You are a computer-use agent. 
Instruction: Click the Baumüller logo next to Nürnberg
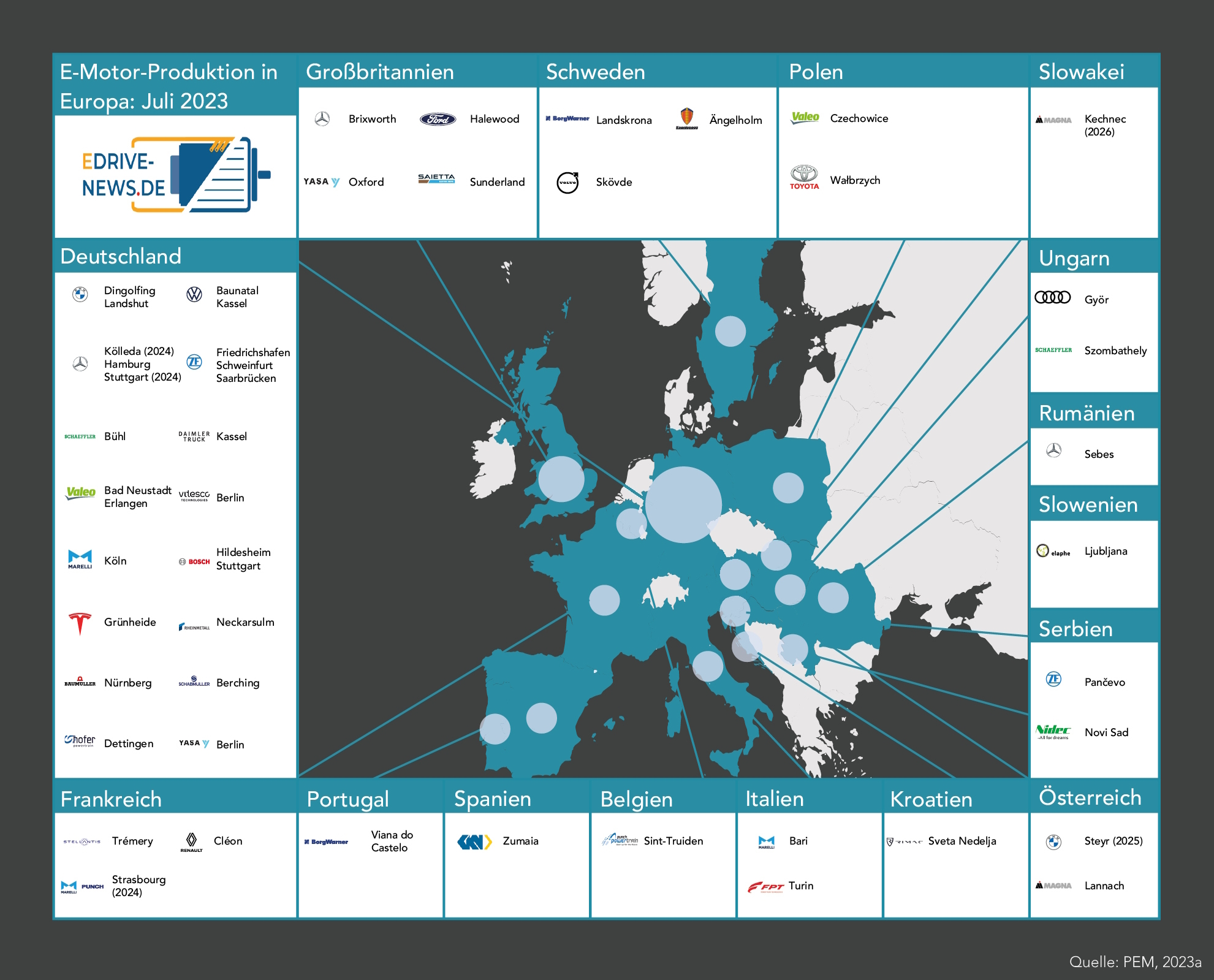(80, 682)
